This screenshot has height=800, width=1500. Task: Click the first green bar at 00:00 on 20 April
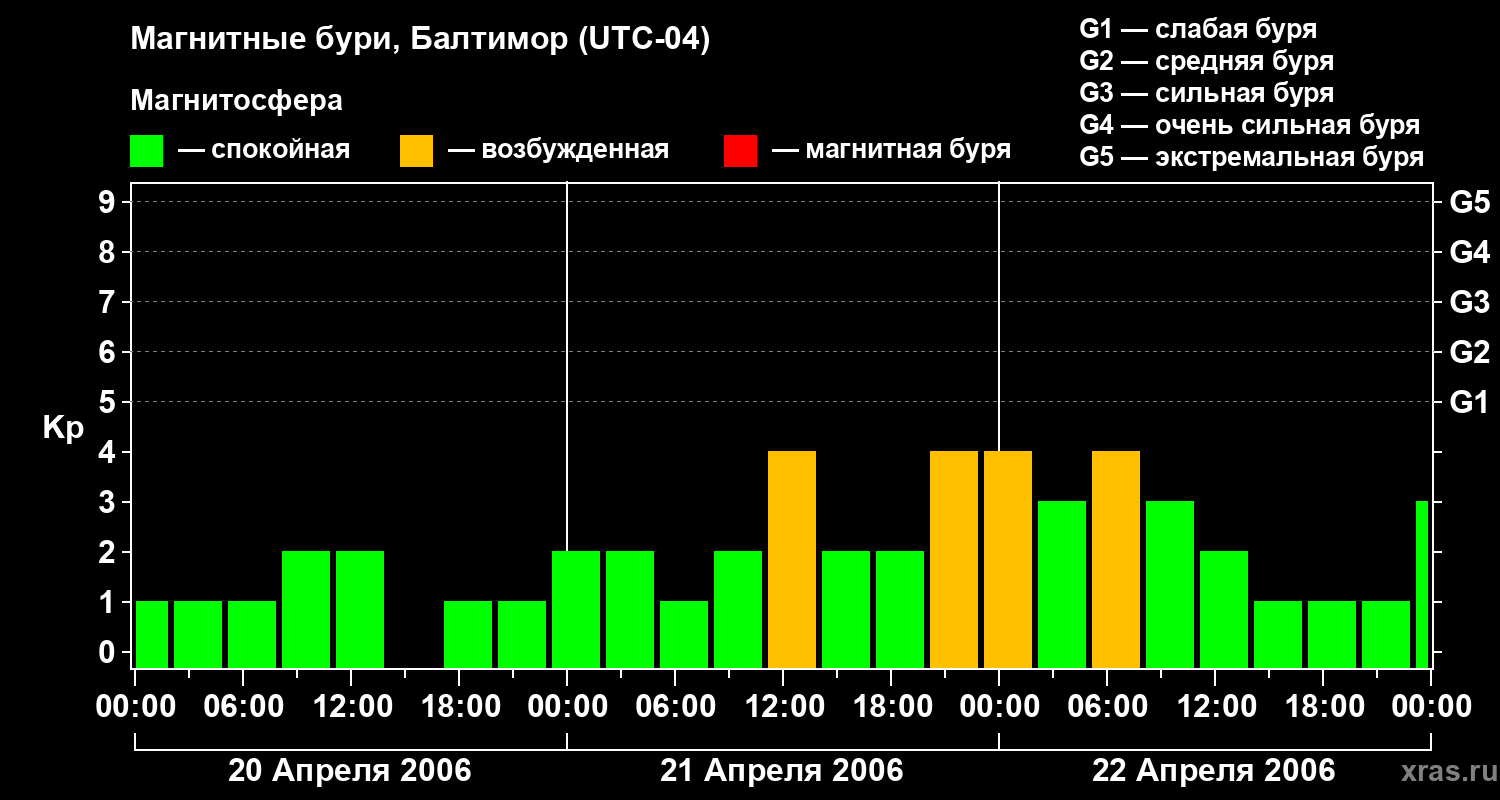click(152, 635)
